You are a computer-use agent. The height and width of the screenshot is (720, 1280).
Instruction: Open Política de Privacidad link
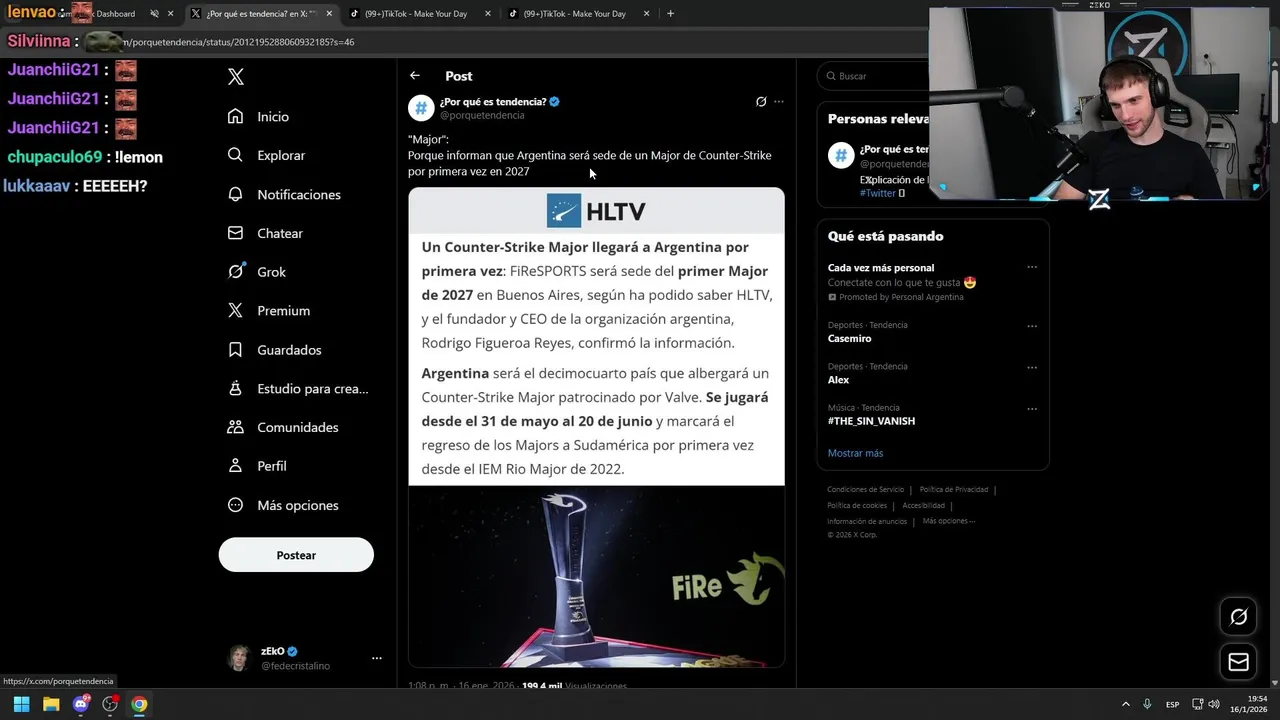pos(954,489)
